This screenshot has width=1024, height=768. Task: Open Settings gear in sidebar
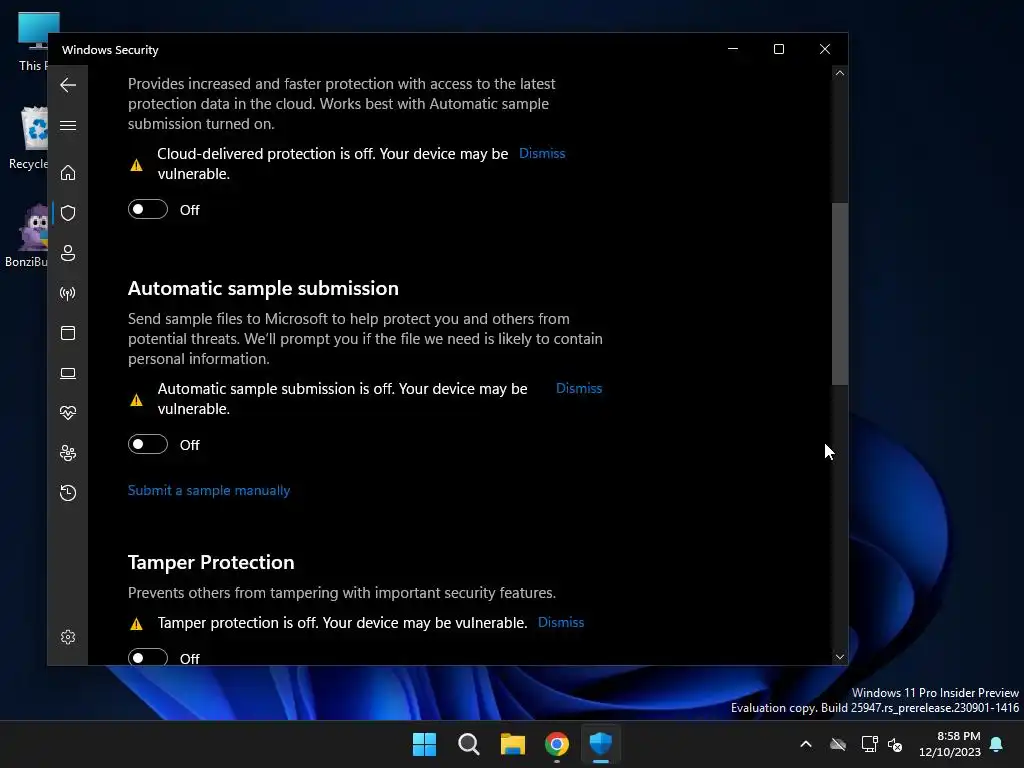point(68,637)
